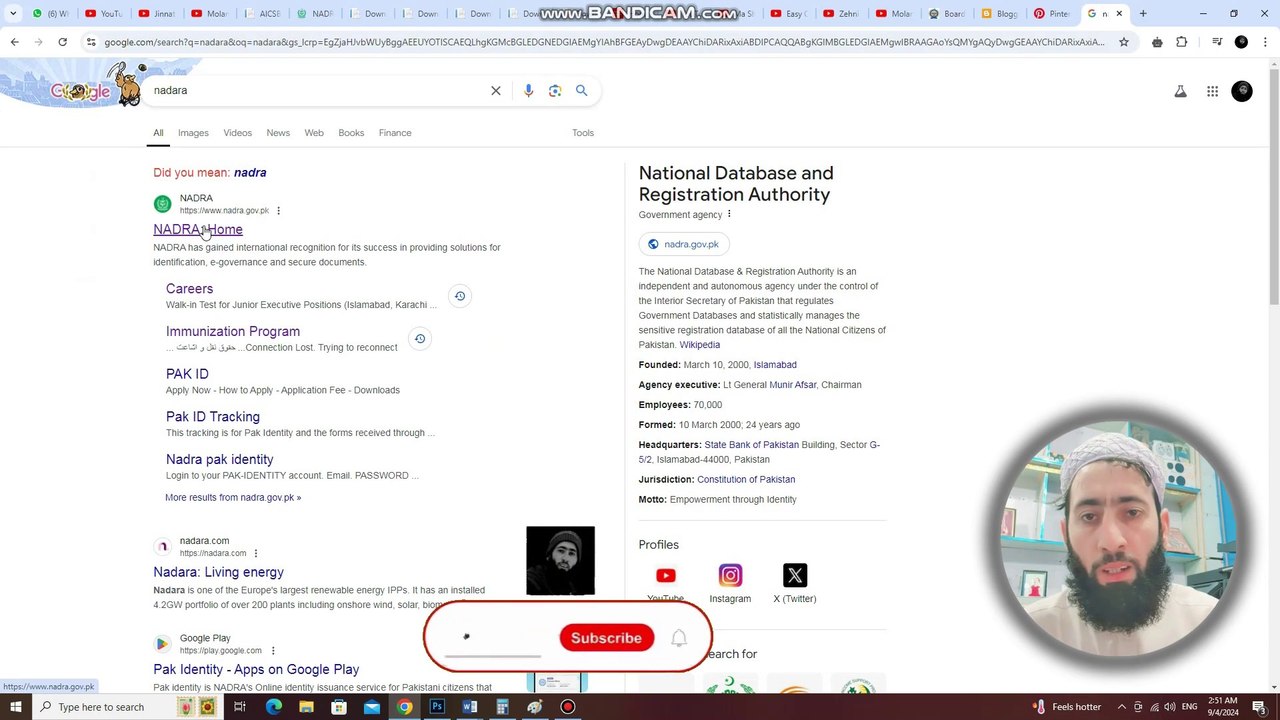Screen dimensions: 1280x720
Task: Open Search Labs flask icon
Action: pyautogui.click(x=1181, y=91)
